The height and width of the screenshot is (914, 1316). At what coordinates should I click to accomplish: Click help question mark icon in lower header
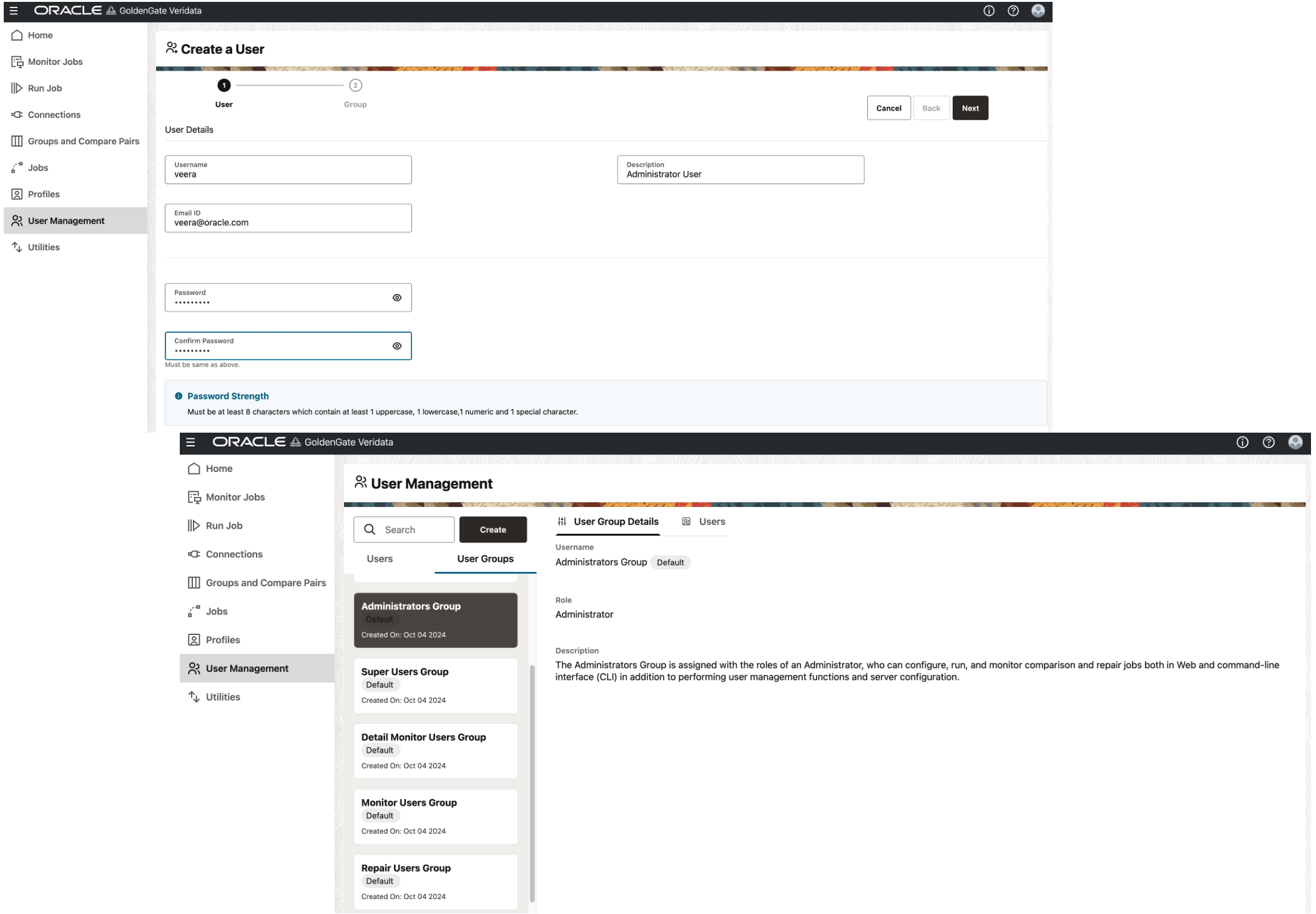pos(1268,442)
